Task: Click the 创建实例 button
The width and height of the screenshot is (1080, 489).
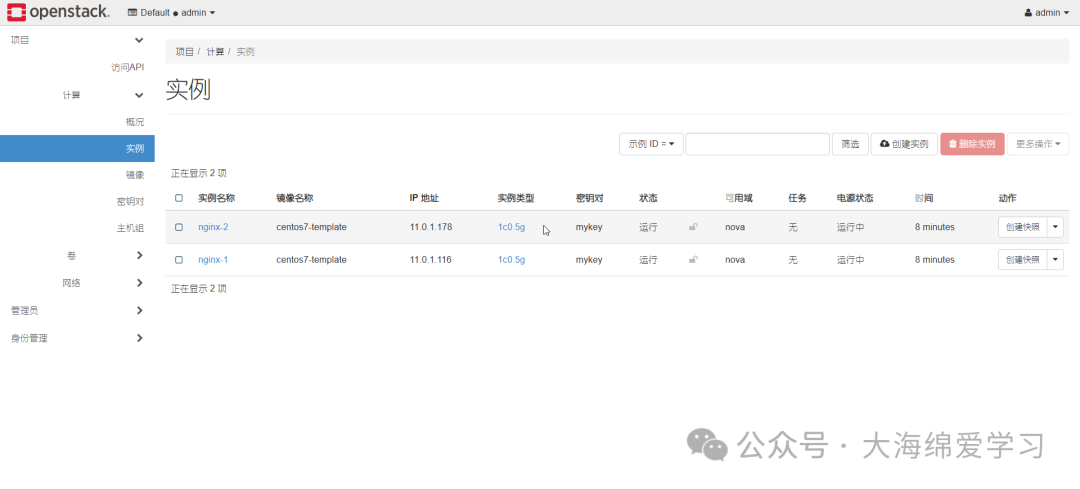Action: pos(904,144)
